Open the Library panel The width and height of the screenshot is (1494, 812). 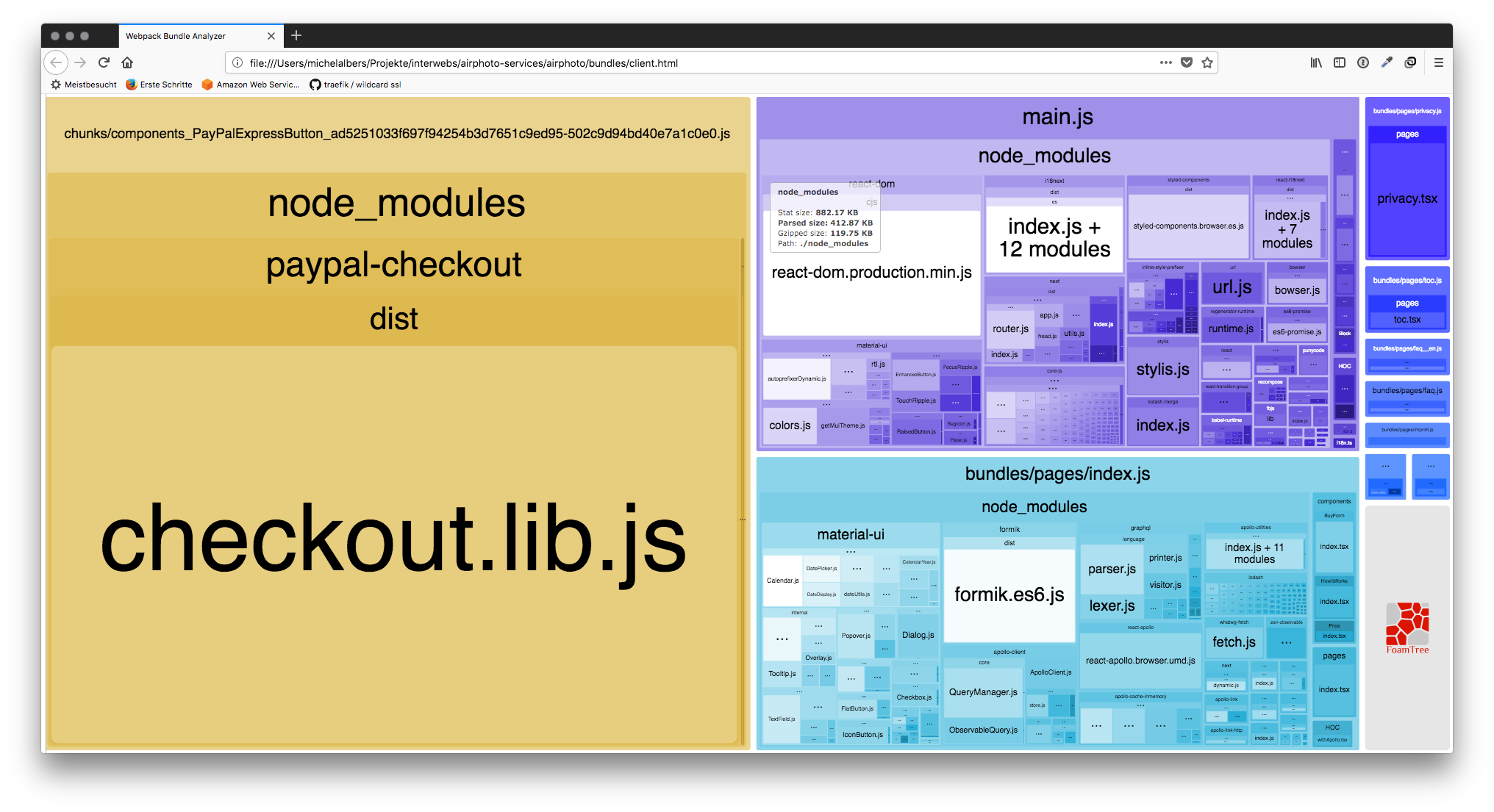1316,62
